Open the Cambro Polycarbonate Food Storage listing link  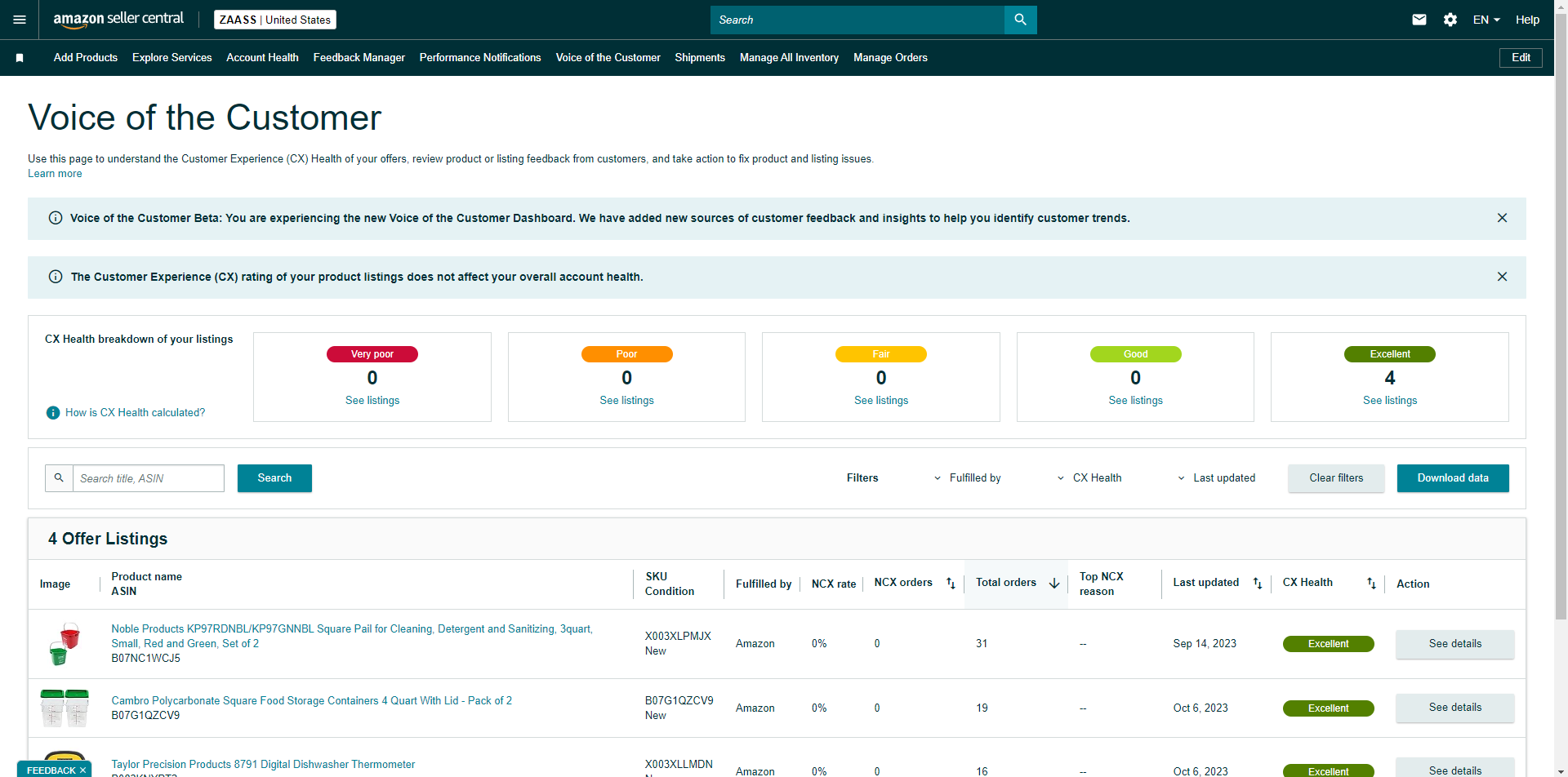pyautogui.click(x=312, y=701)
